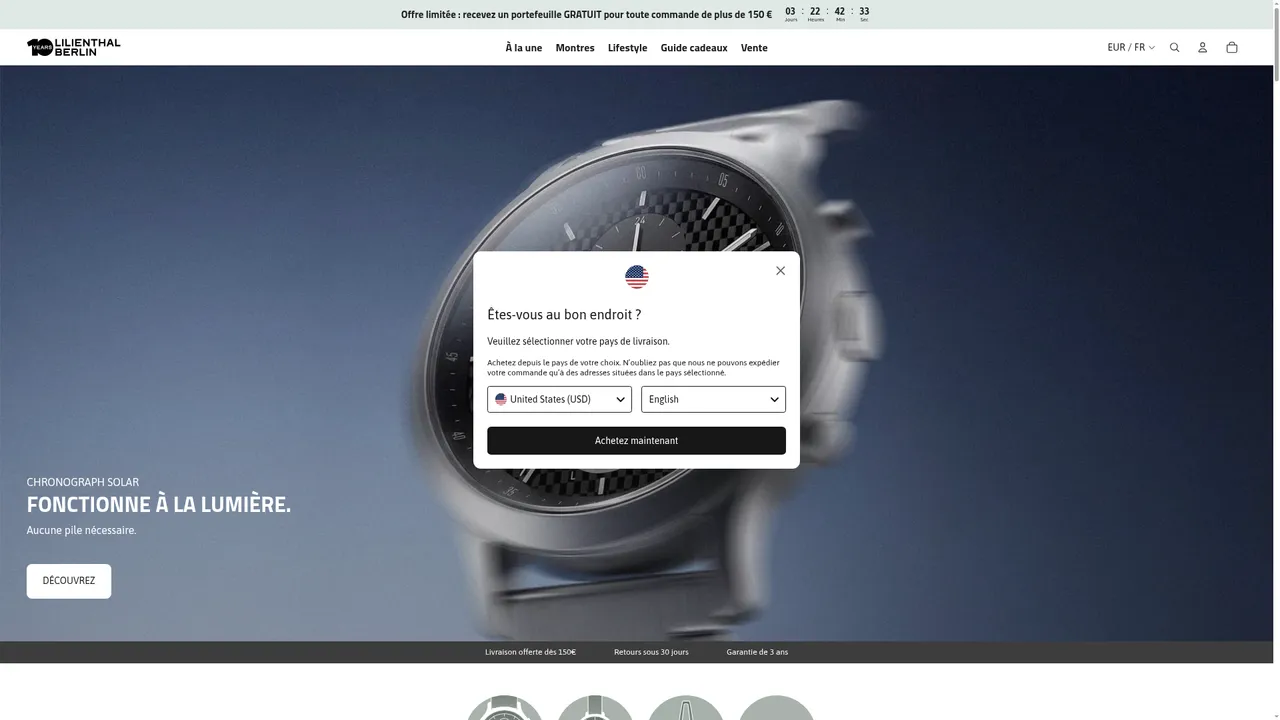Click the US flag at popup top
This screenshot has width=1280, height=720.
click(x=637, y=277)
